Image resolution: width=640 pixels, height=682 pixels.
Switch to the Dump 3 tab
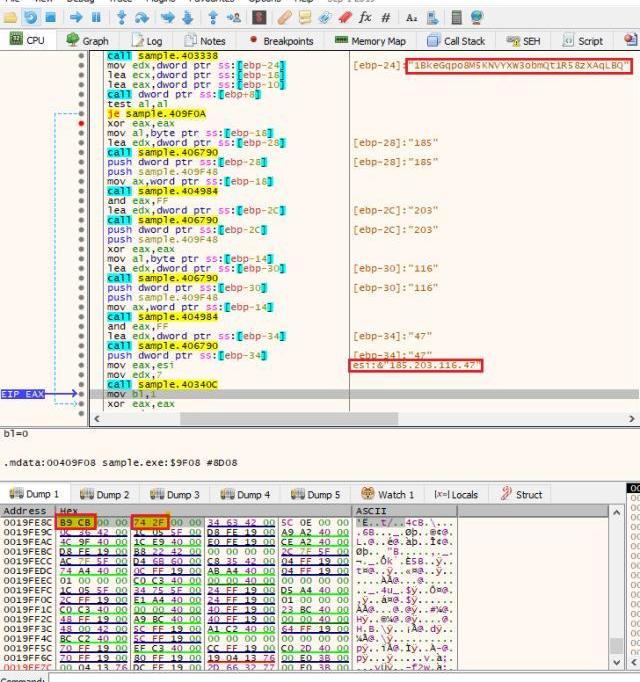pos(175,494)
